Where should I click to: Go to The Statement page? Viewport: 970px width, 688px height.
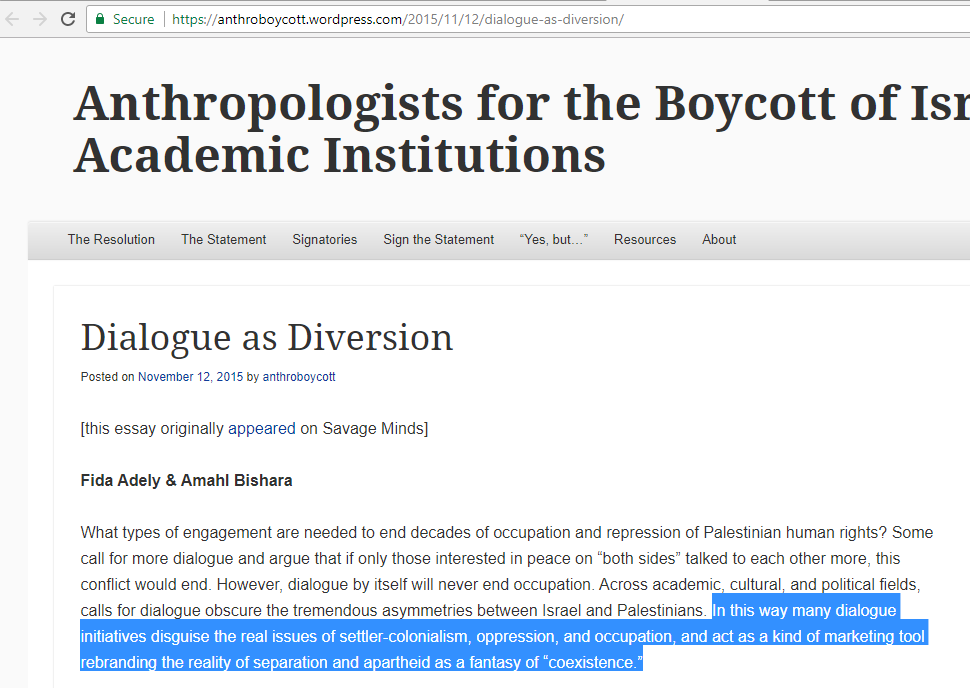pos(223,240)
